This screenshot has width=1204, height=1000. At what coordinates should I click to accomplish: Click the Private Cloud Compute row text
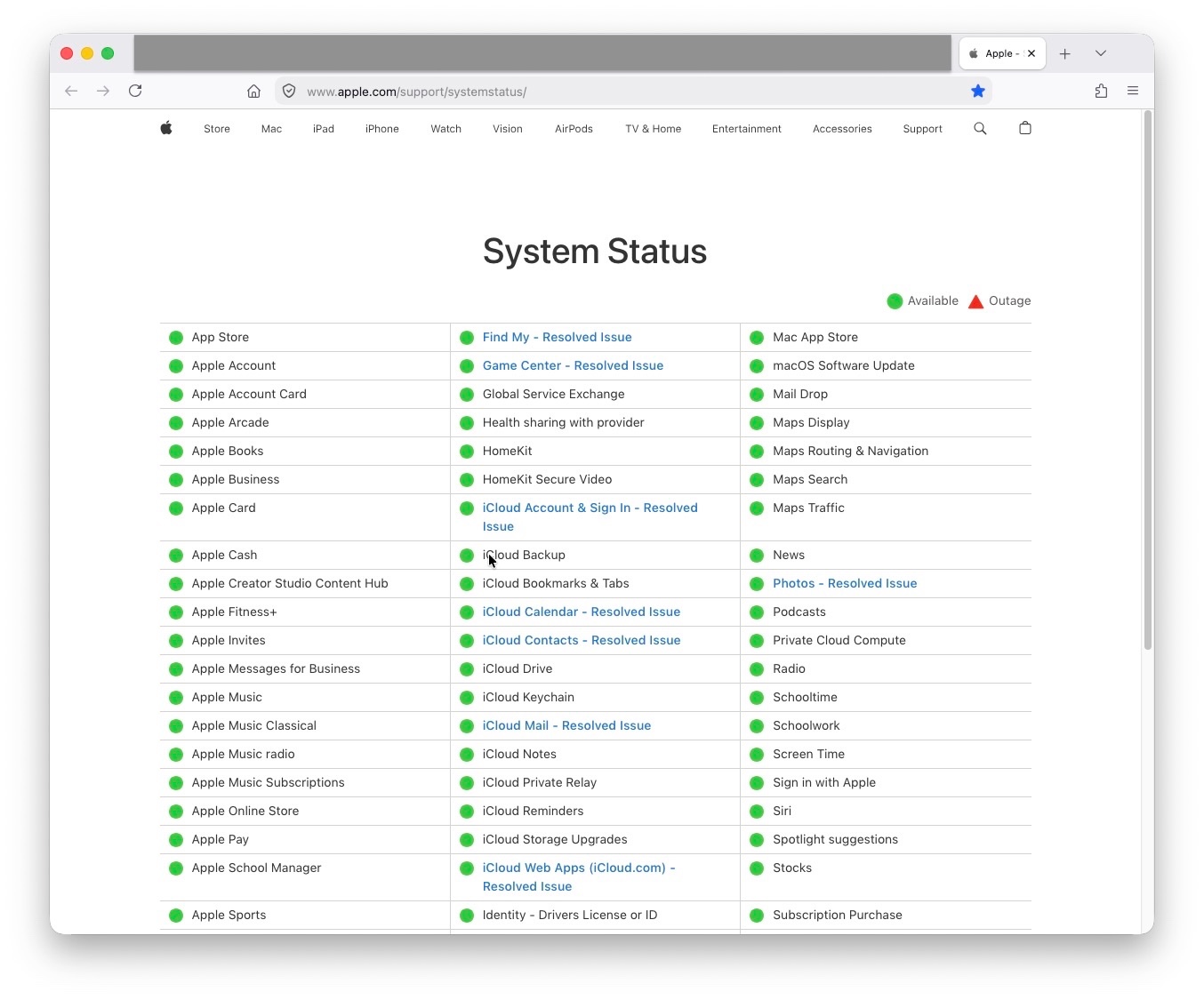coord(839,640)
